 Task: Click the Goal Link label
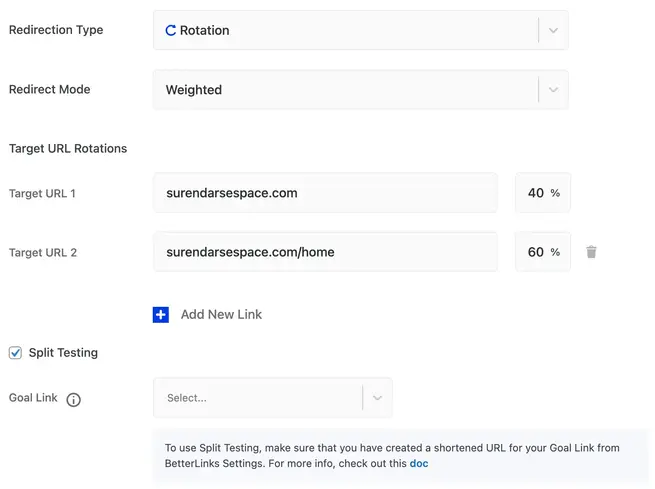[x=33, y=398]
